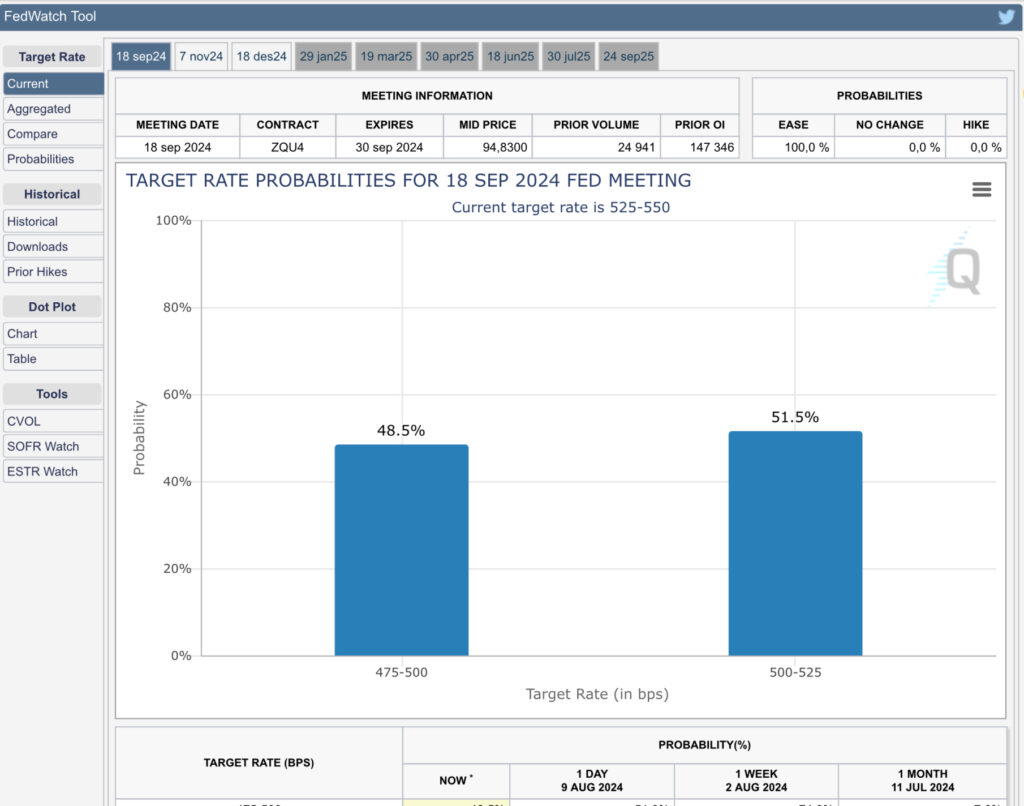Click the 48.5% bar label
This screenshot has height=806, width=1024.
tap(401, 430)
